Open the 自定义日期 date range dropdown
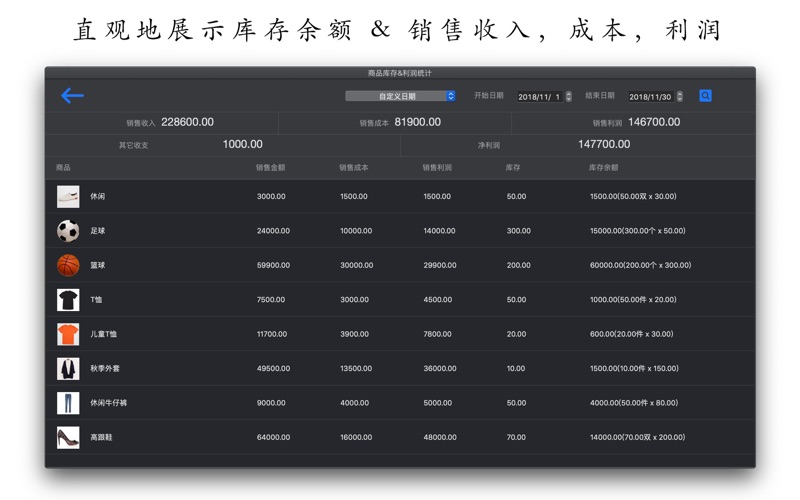 400,96
